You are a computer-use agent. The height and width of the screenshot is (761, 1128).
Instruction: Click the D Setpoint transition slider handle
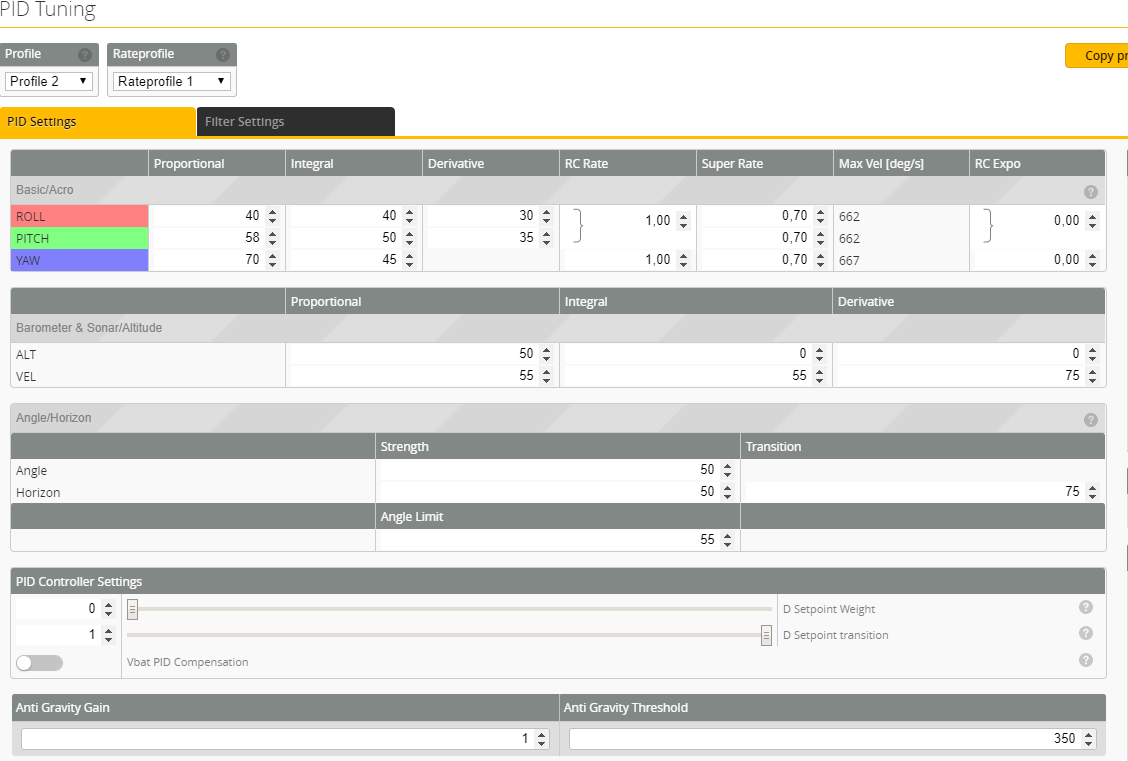(766, 634)
